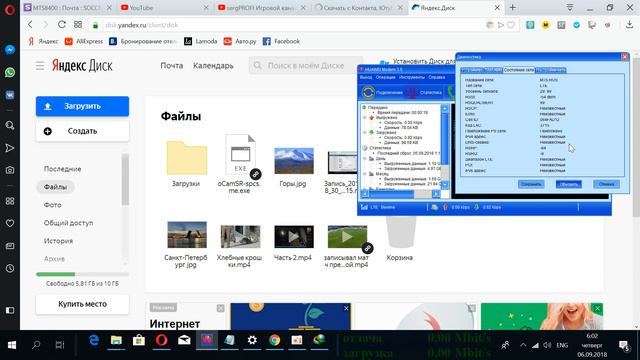Open Facebook bookmark in bookmarks bar
The width and height of the screenshot is (640, 360).
281,41
